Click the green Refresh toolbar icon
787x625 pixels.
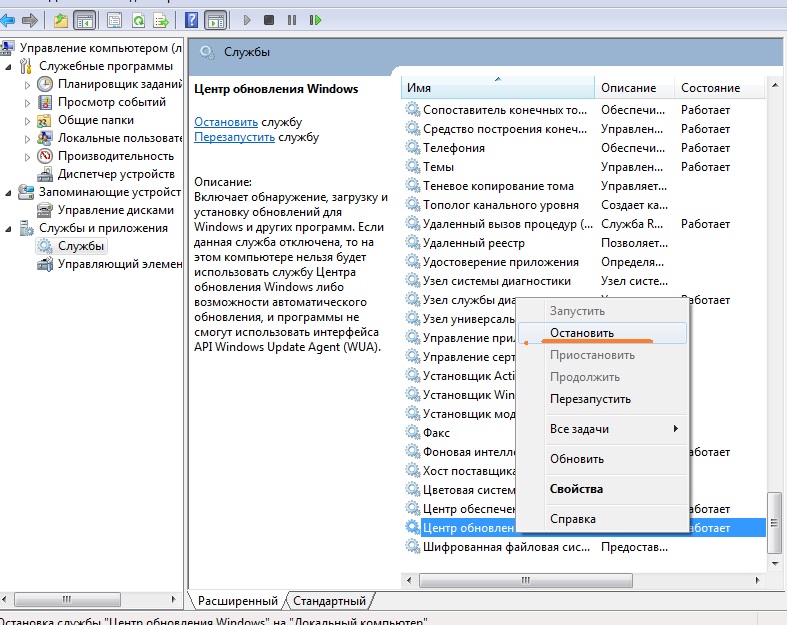pos(139,21)
